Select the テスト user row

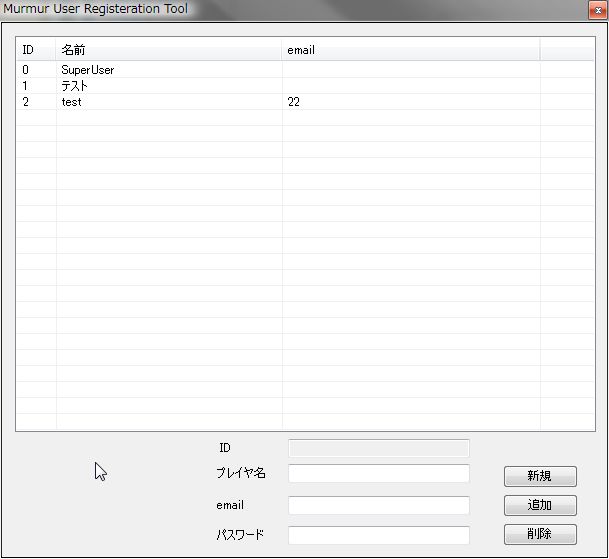(x=305, y=86)
